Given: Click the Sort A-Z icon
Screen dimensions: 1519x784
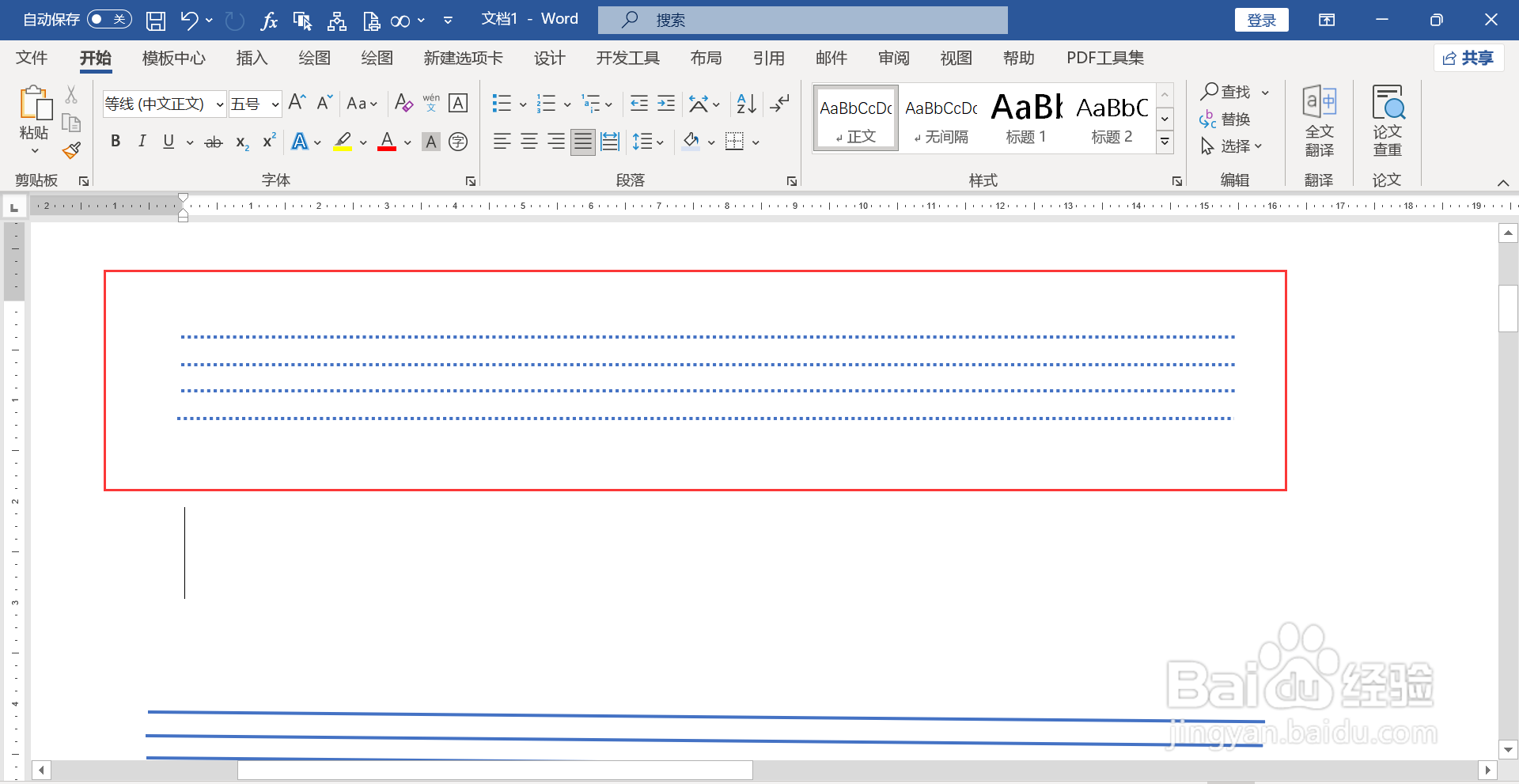Looking at the screenshot, I should click(746, 103).
